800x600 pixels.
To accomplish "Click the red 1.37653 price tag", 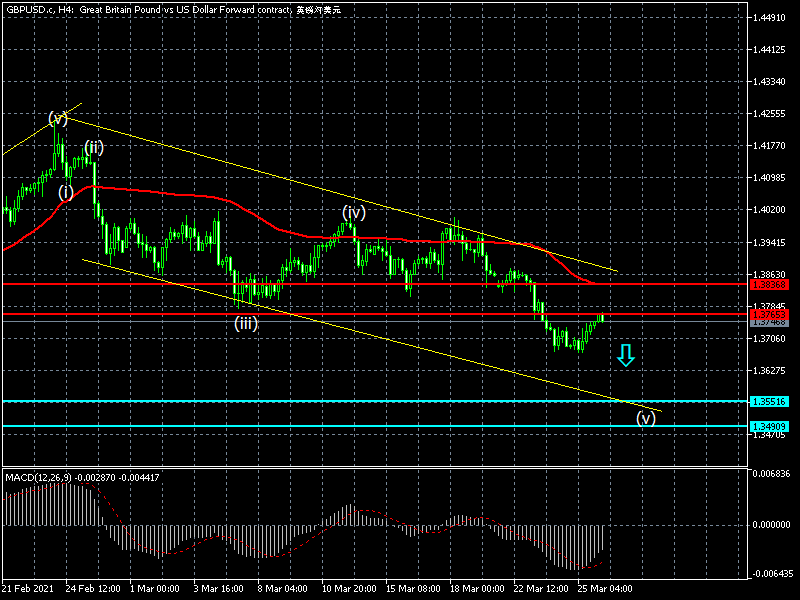I will coord(769,314).
